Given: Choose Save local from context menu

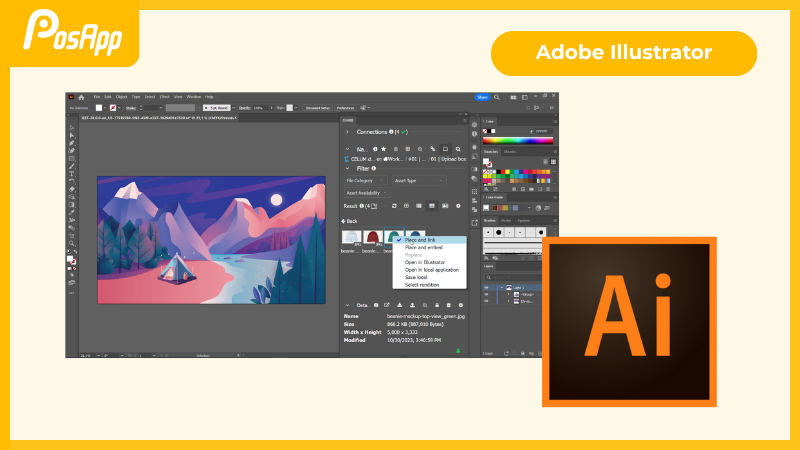Looking at the screenshot, I should (x=416, y=278).
